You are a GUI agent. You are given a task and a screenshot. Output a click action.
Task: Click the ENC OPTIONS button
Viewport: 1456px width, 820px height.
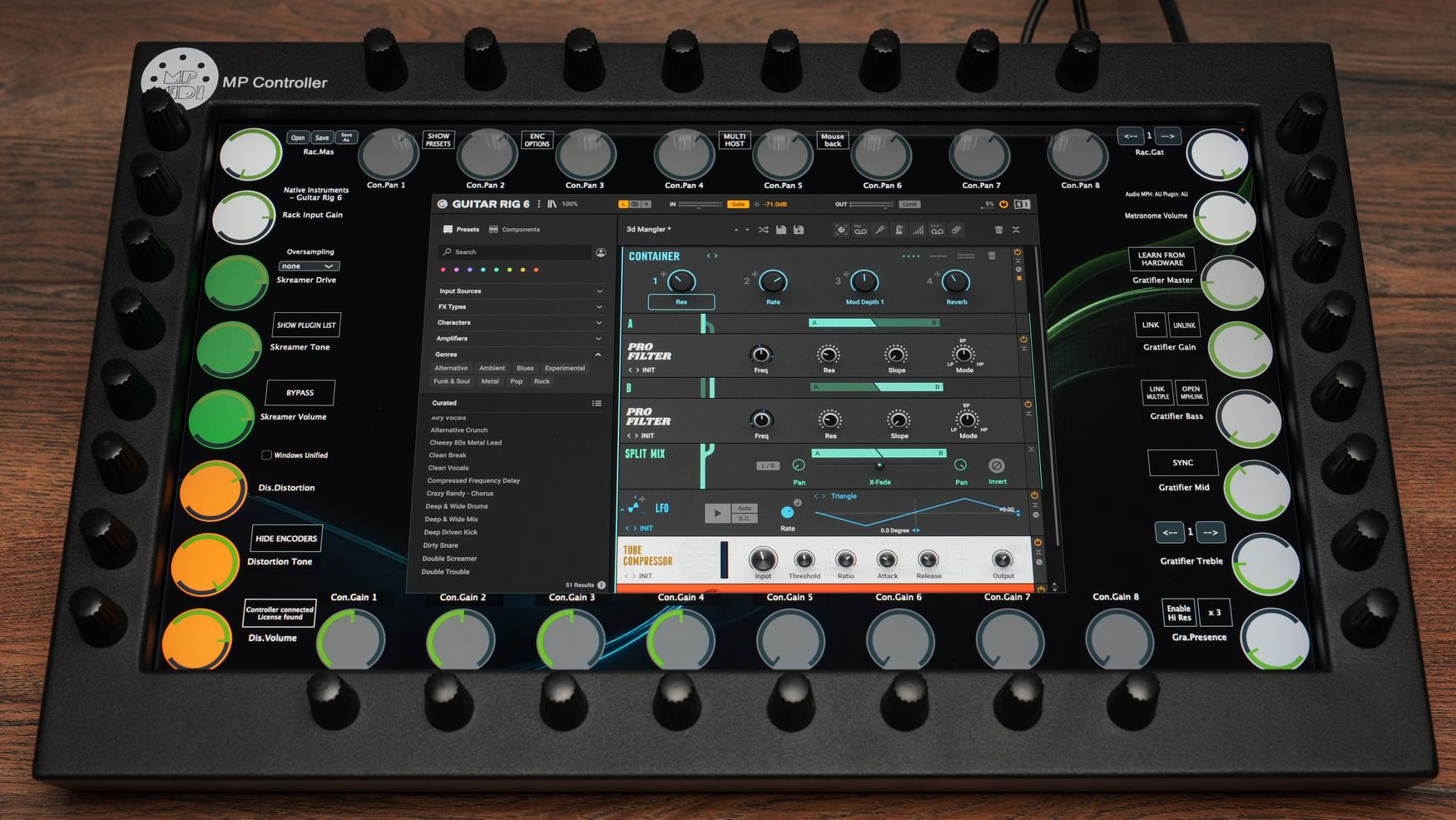537,140
